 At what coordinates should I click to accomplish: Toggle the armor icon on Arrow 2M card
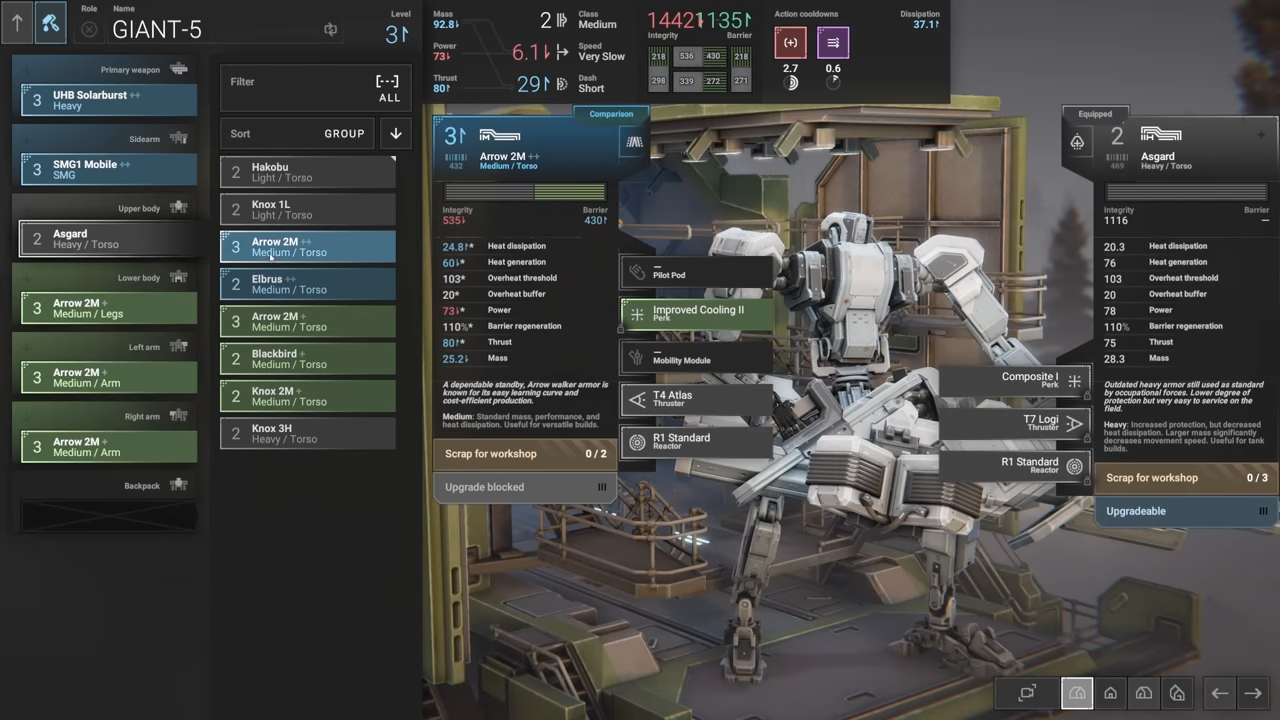click(x=634, y=142)
